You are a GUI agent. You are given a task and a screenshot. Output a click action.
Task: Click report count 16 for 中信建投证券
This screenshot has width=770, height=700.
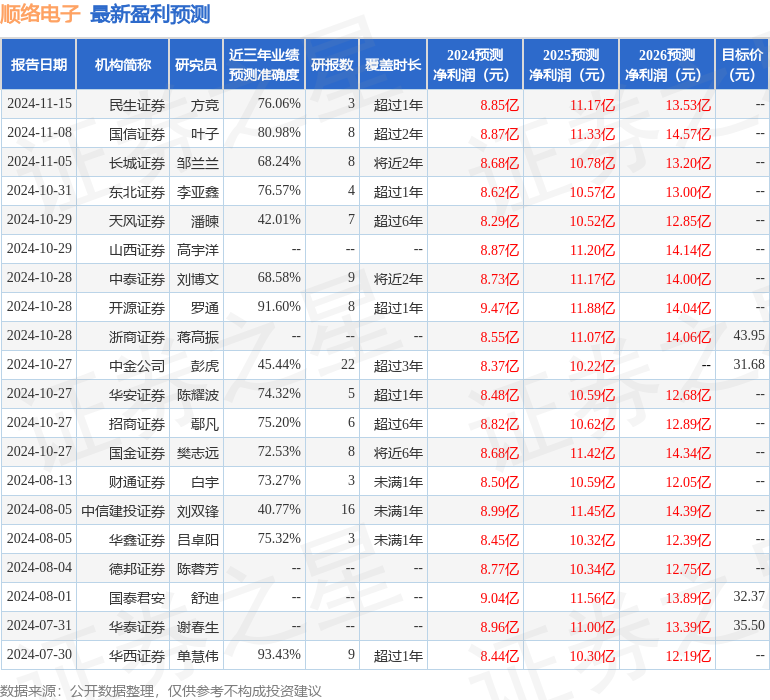point(348,509)
